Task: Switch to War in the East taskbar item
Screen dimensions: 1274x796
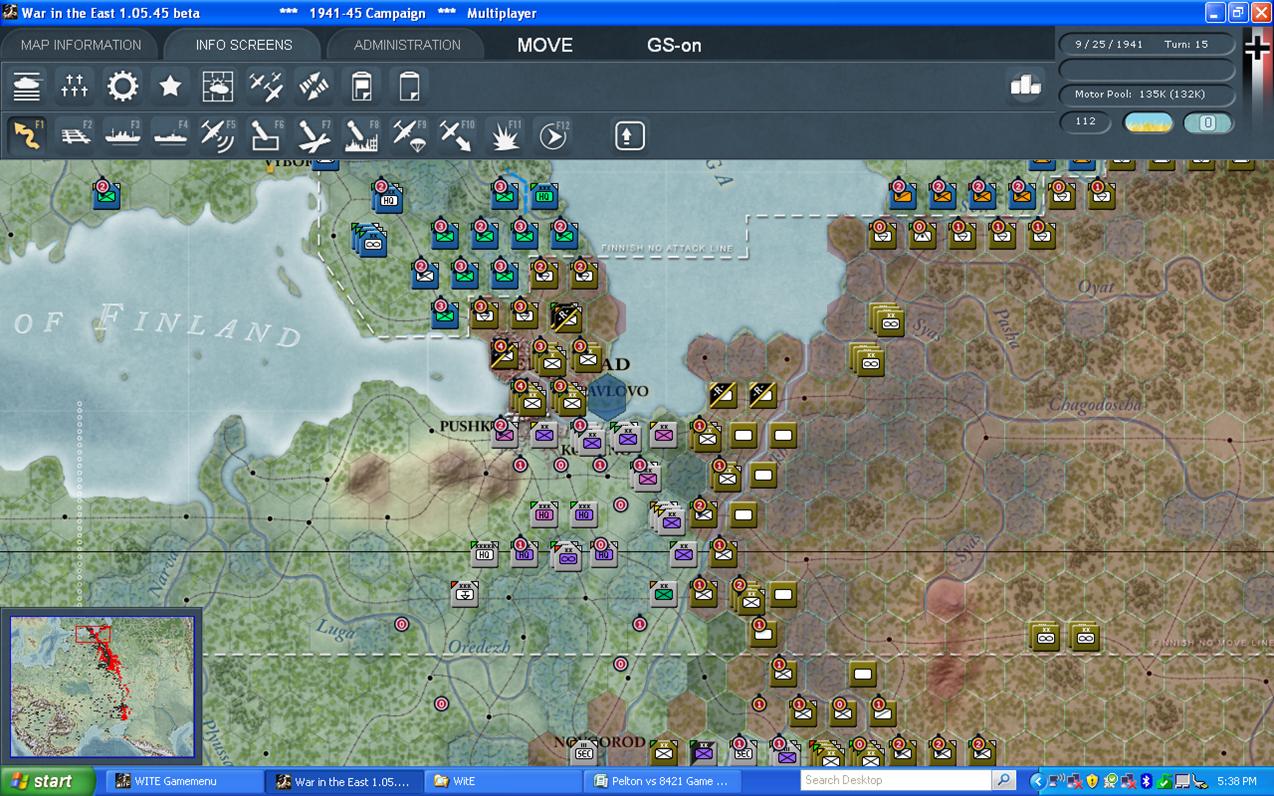Action: (x=344, y=781)
